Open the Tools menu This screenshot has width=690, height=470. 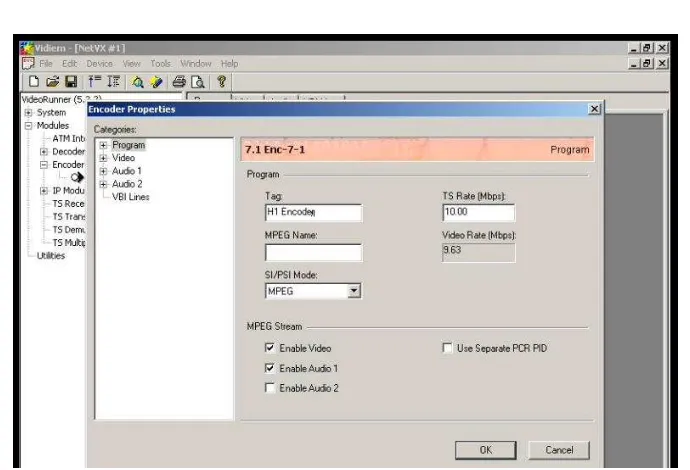[x=161, y=64]
